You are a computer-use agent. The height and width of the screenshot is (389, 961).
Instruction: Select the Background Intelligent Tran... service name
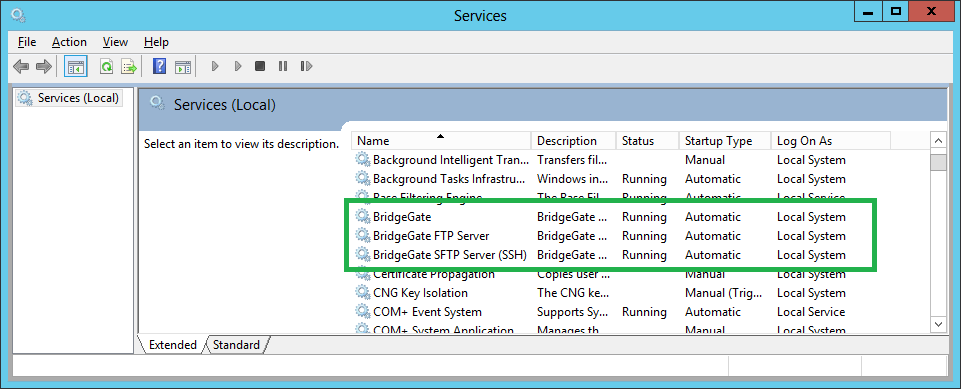450,160
